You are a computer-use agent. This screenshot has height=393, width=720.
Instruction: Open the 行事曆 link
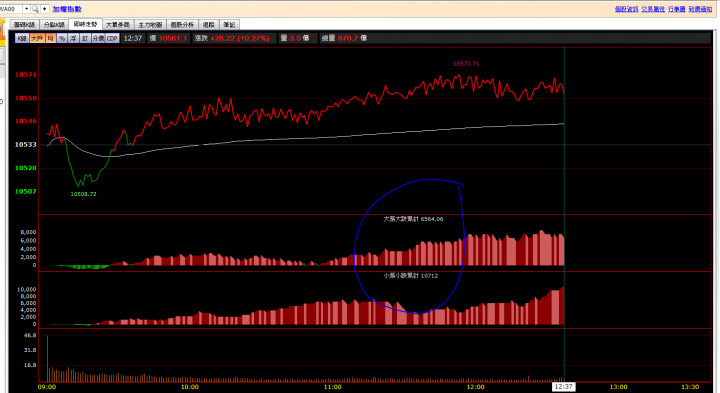coord(676,9)
